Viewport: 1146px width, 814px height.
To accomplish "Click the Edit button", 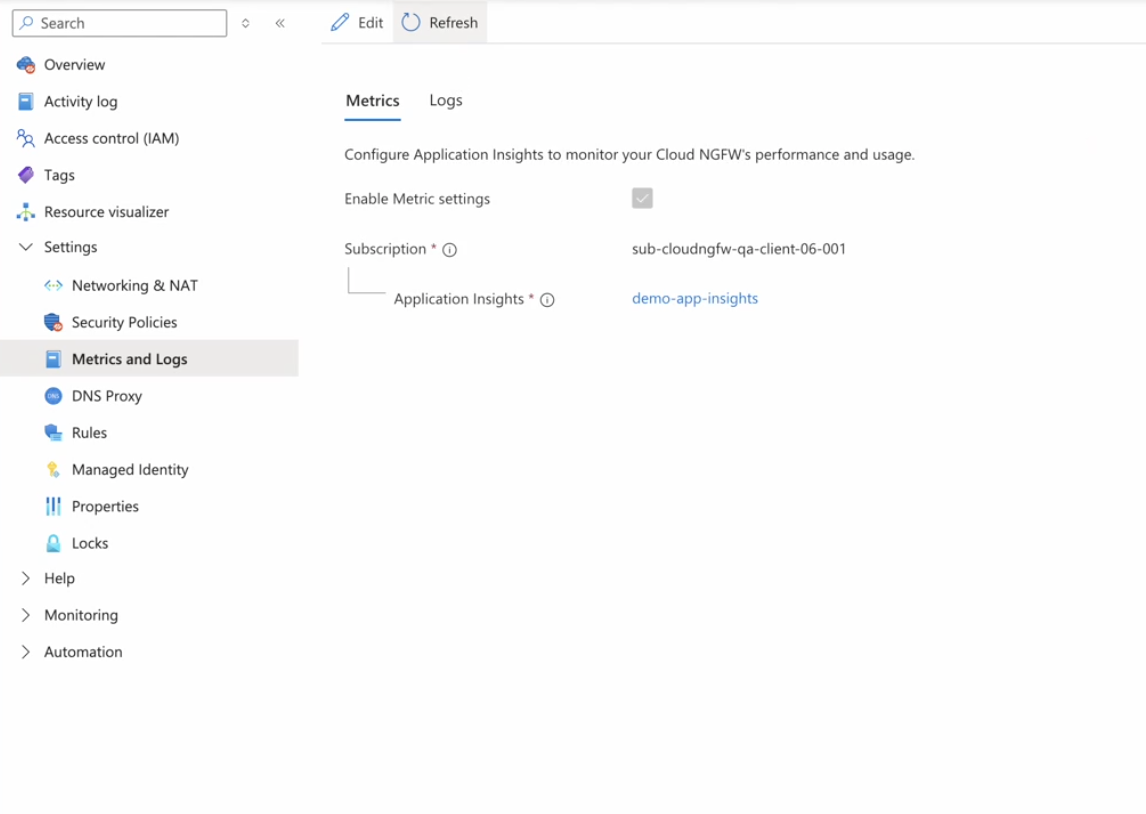I will click(x=357, y=22).
